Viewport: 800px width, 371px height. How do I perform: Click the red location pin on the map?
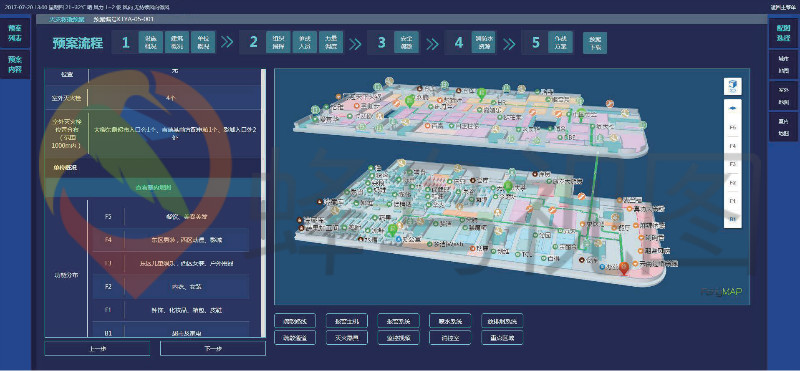point(624,268)
